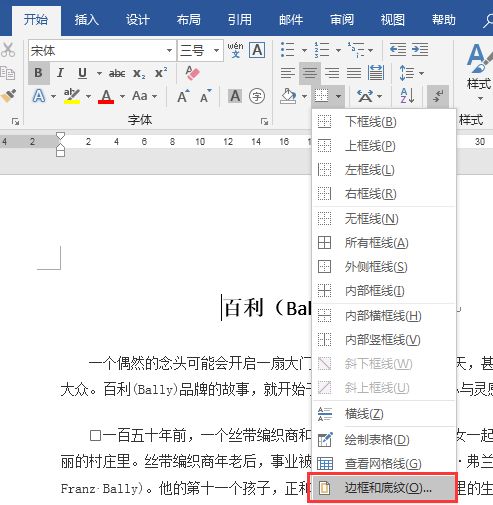Open the underline style dropdown arrow

99,73
